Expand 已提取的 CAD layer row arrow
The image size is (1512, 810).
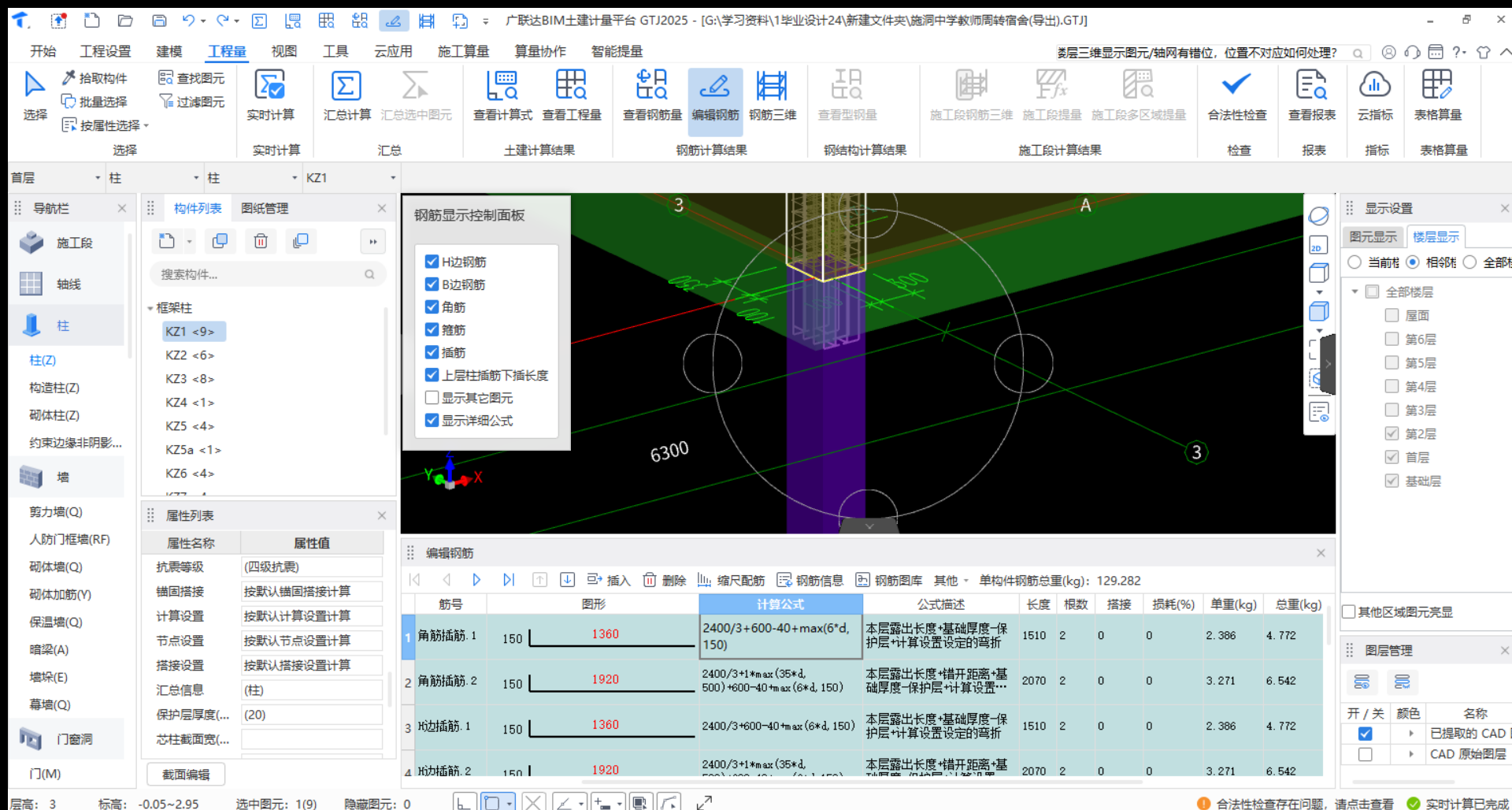click(x=1411, y=734)
